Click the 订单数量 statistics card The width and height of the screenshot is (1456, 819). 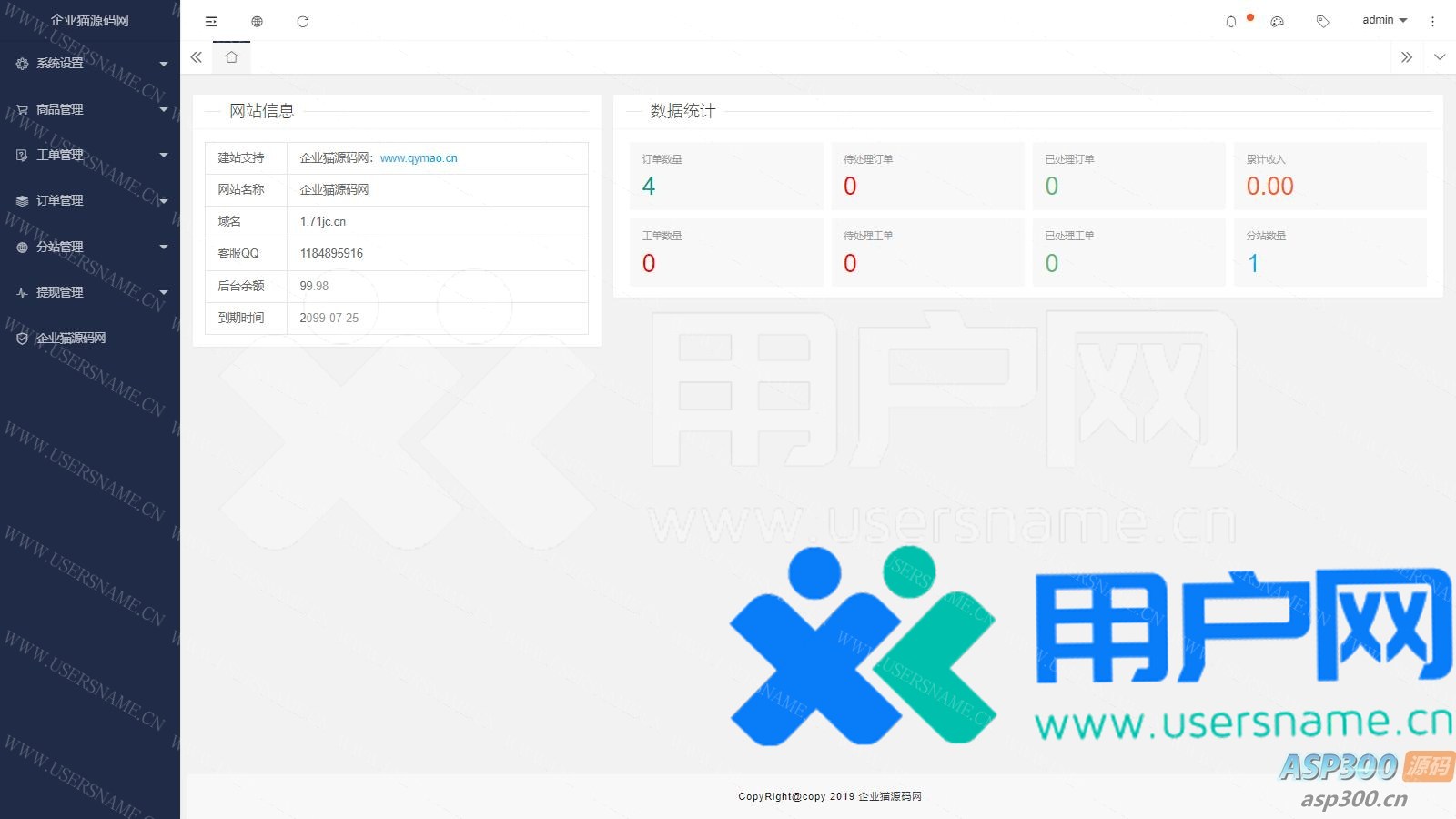726,176
